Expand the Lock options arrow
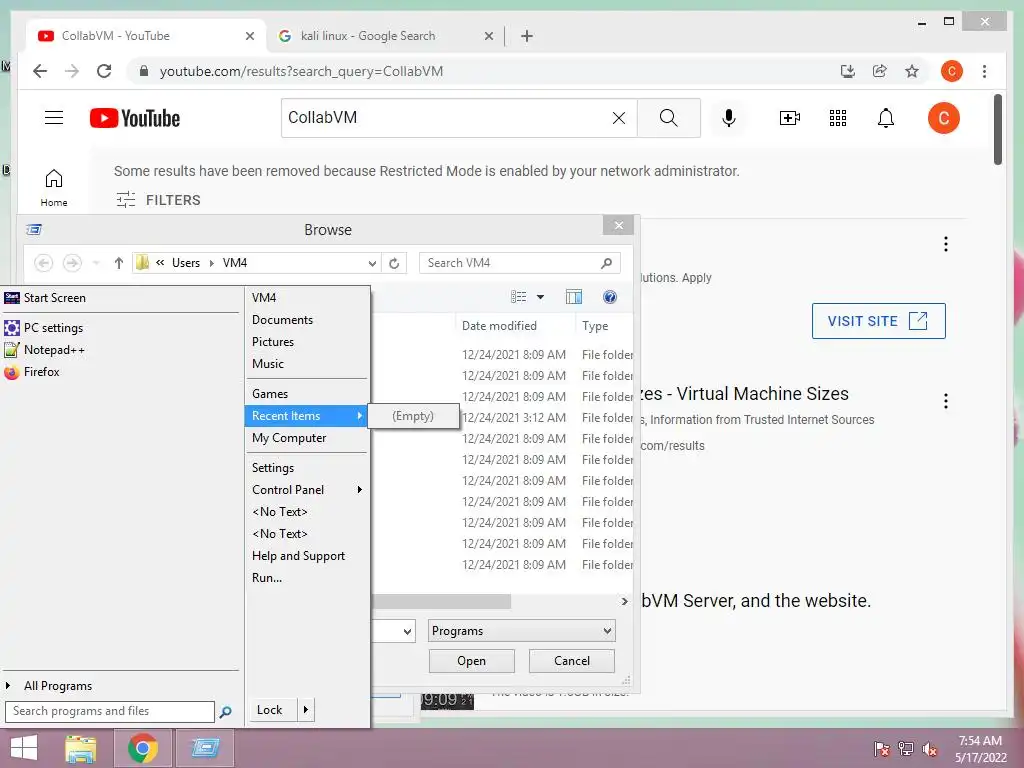The height and width of the screenshot is (768, 1024). point(306,710)
